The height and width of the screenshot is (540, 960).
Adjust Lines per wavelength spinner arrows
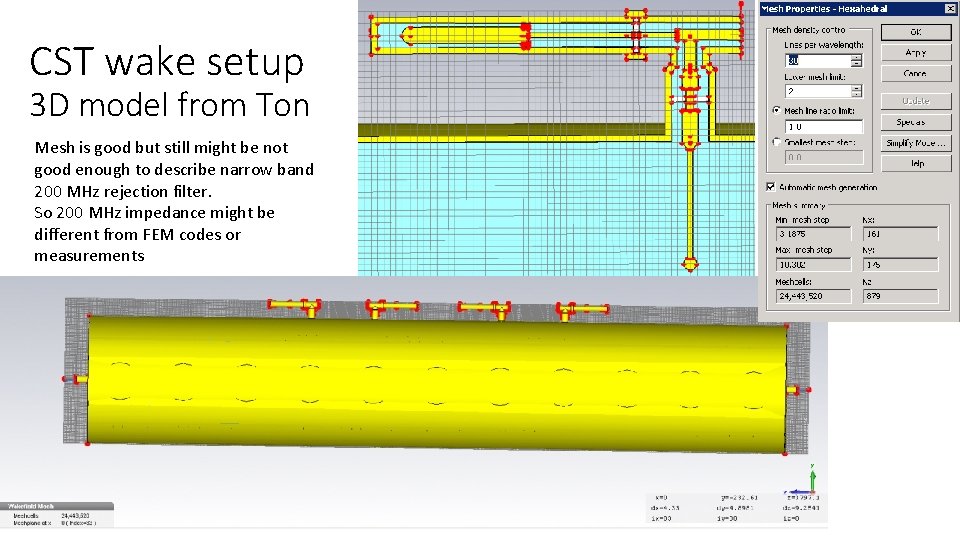pos(857,61)
